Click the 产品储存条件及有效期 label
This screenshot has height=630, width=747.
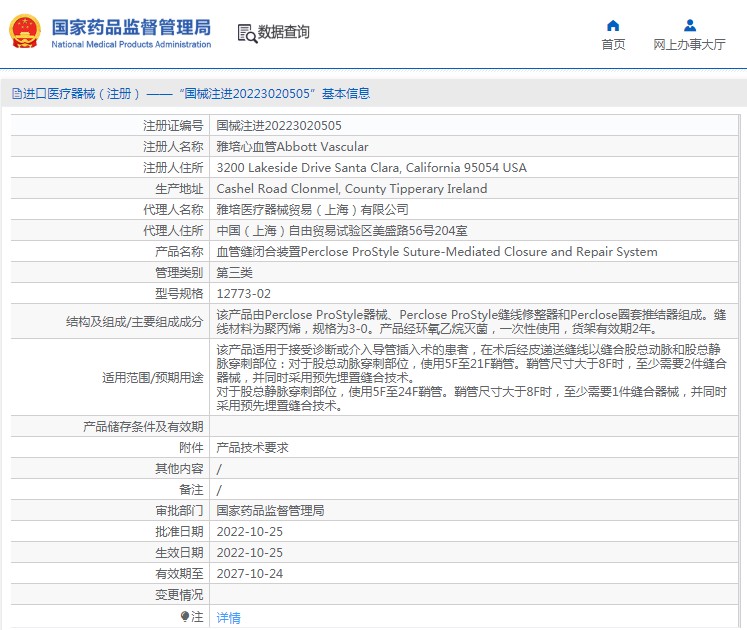coord(143,427)
